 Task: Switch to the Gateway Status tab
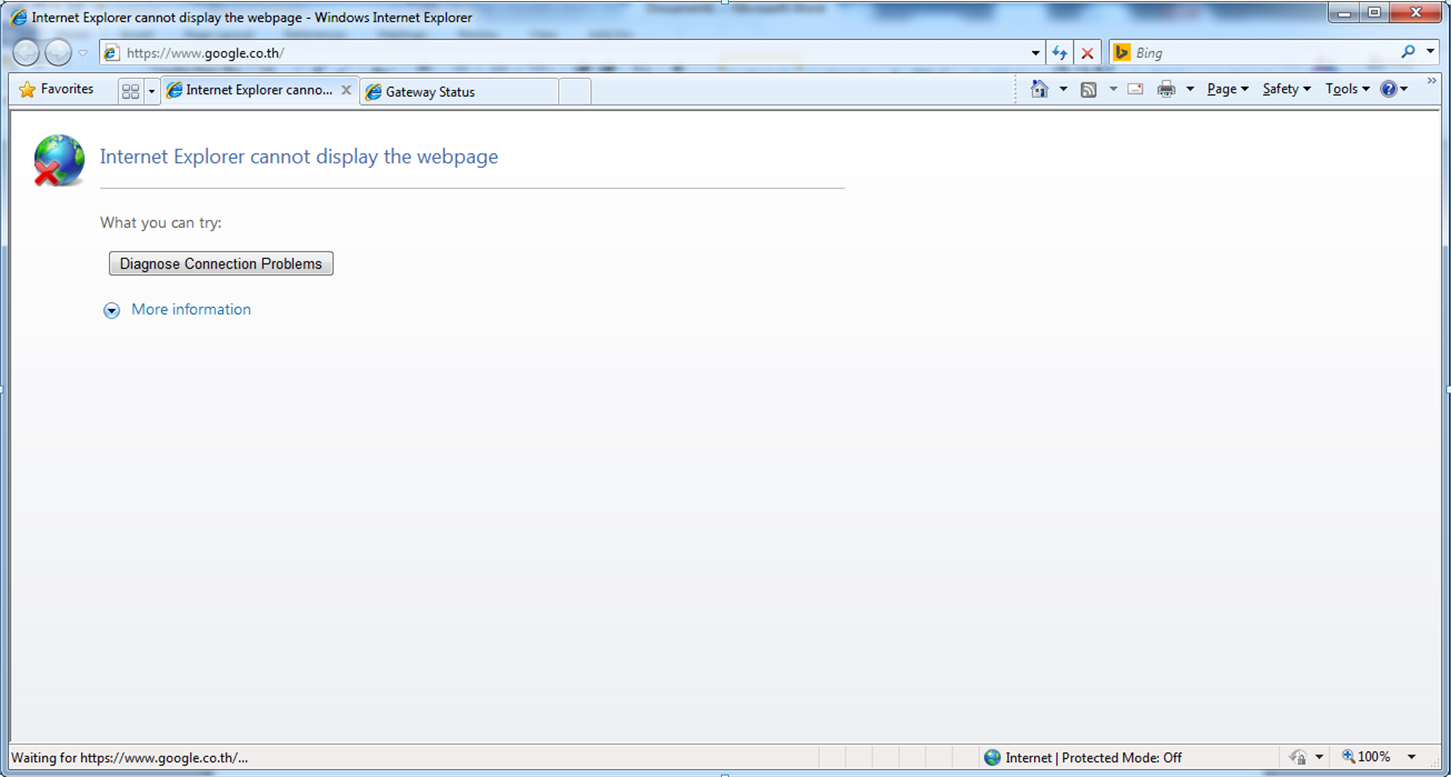point(459,92)
